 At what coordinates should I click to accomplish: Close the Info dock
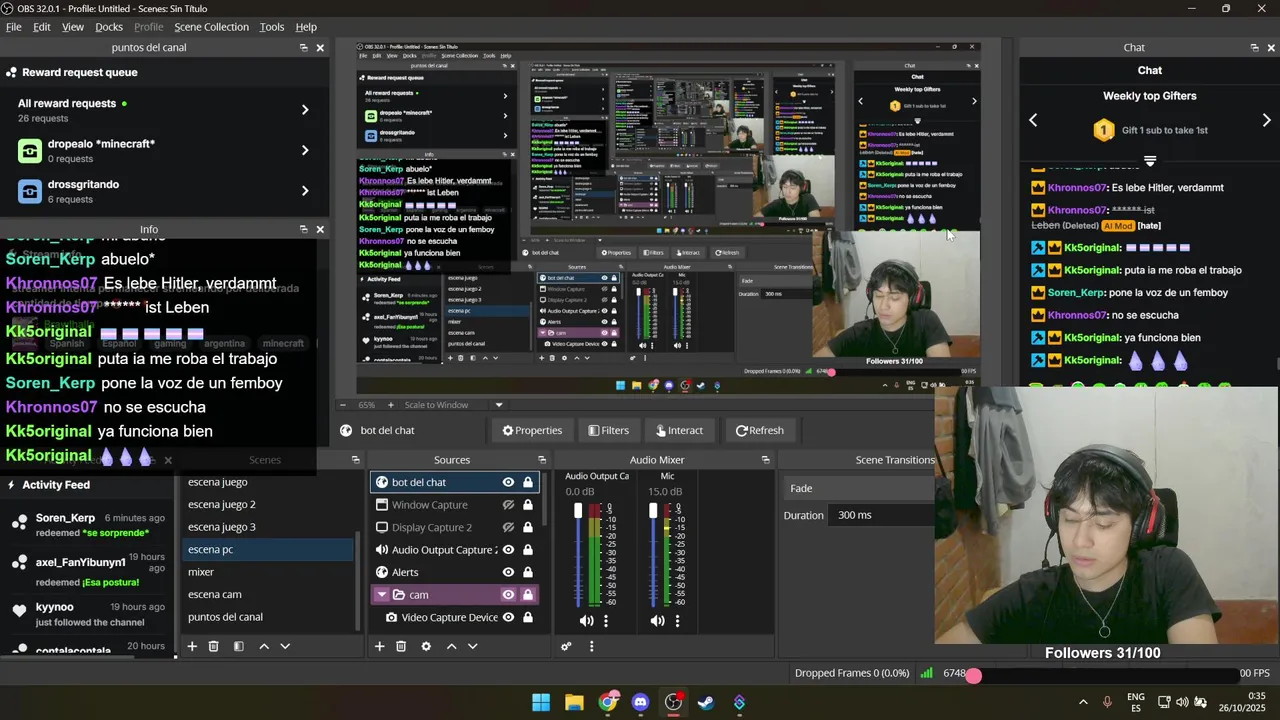pos(320,229)
